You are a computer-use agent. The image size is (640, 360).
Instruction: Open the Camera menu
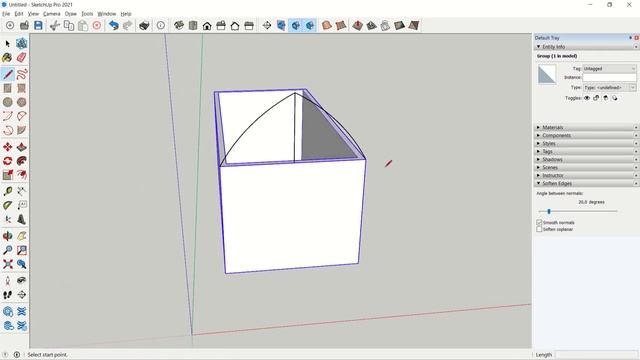51,14
